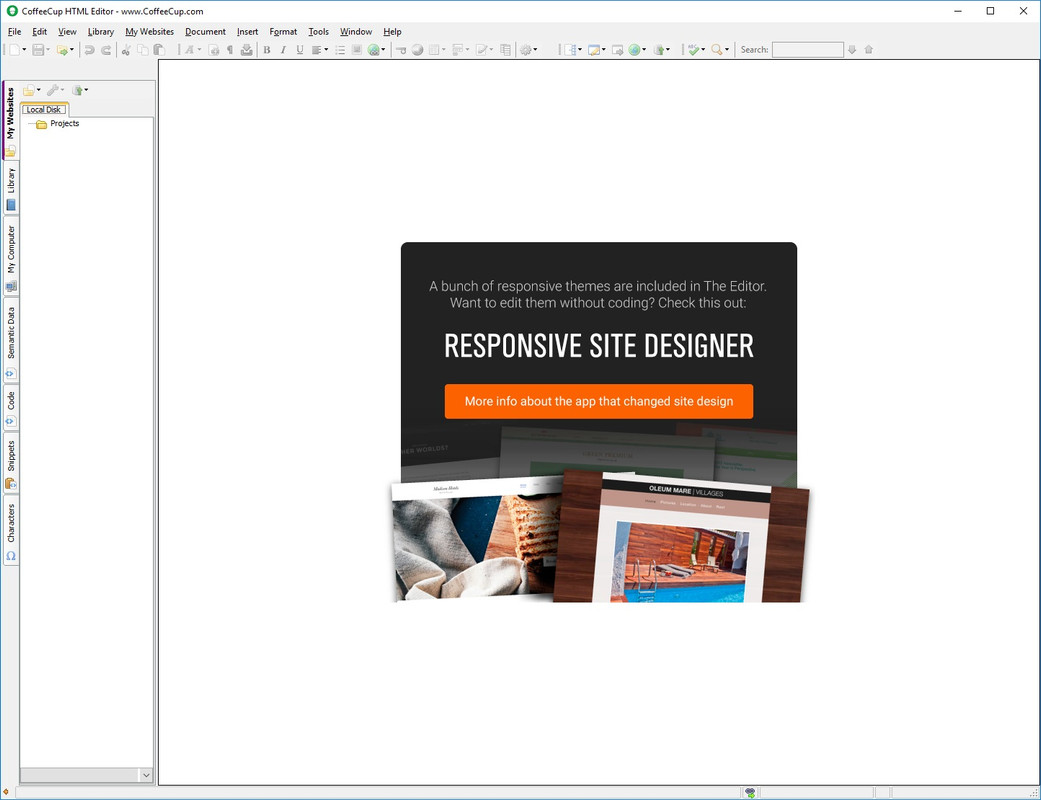Open the File menu
Screen dimensions: 1041x800
[15, 32]
